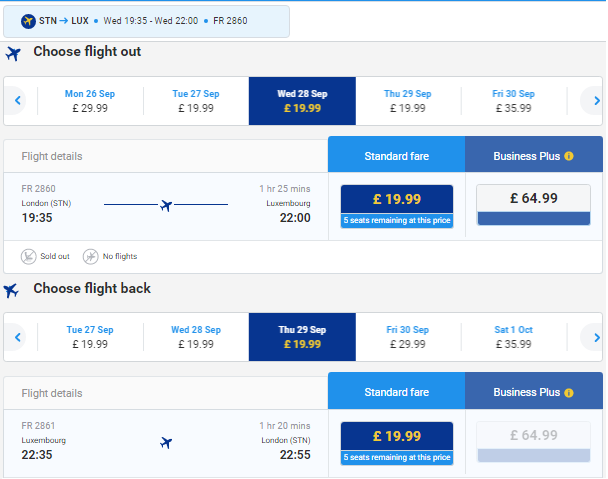Screen dimensions: 608x479
Task: Click the airplane icon beside Choose flight back
Action: coord(12,290)
